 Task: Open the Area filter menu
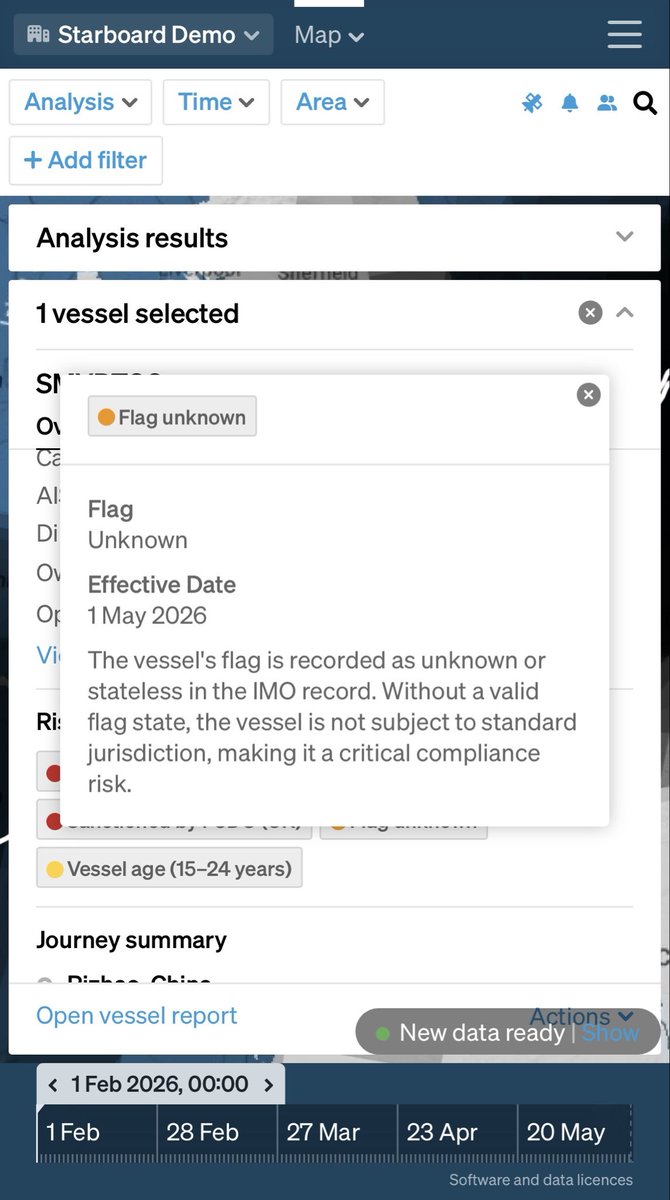pos(332,102)
